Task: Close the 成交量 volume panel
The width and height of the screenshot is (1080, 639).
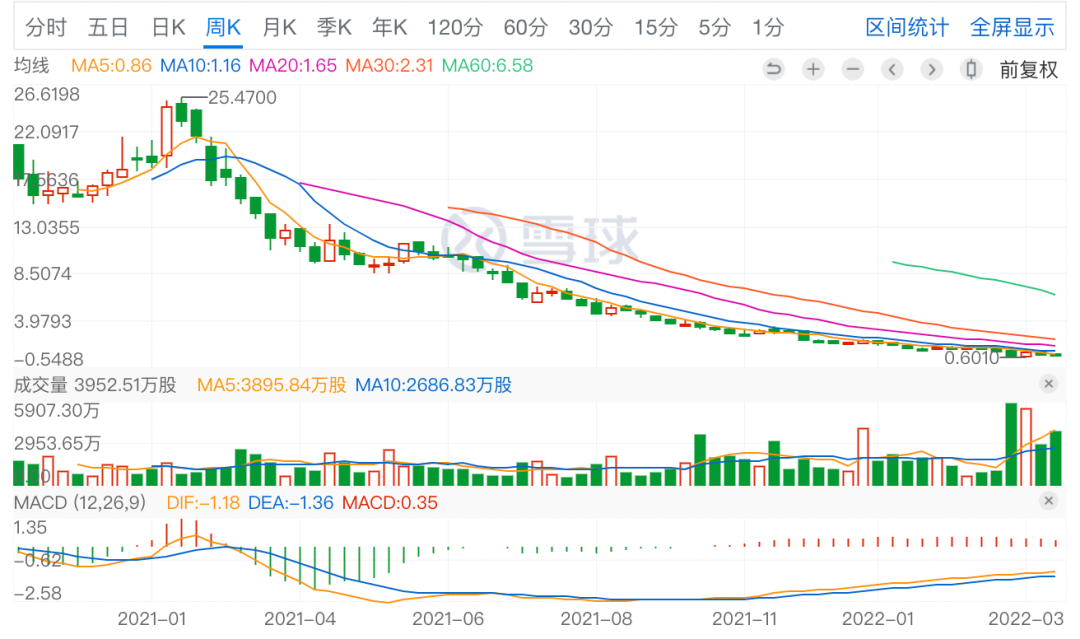Action: coord(1048,384)
